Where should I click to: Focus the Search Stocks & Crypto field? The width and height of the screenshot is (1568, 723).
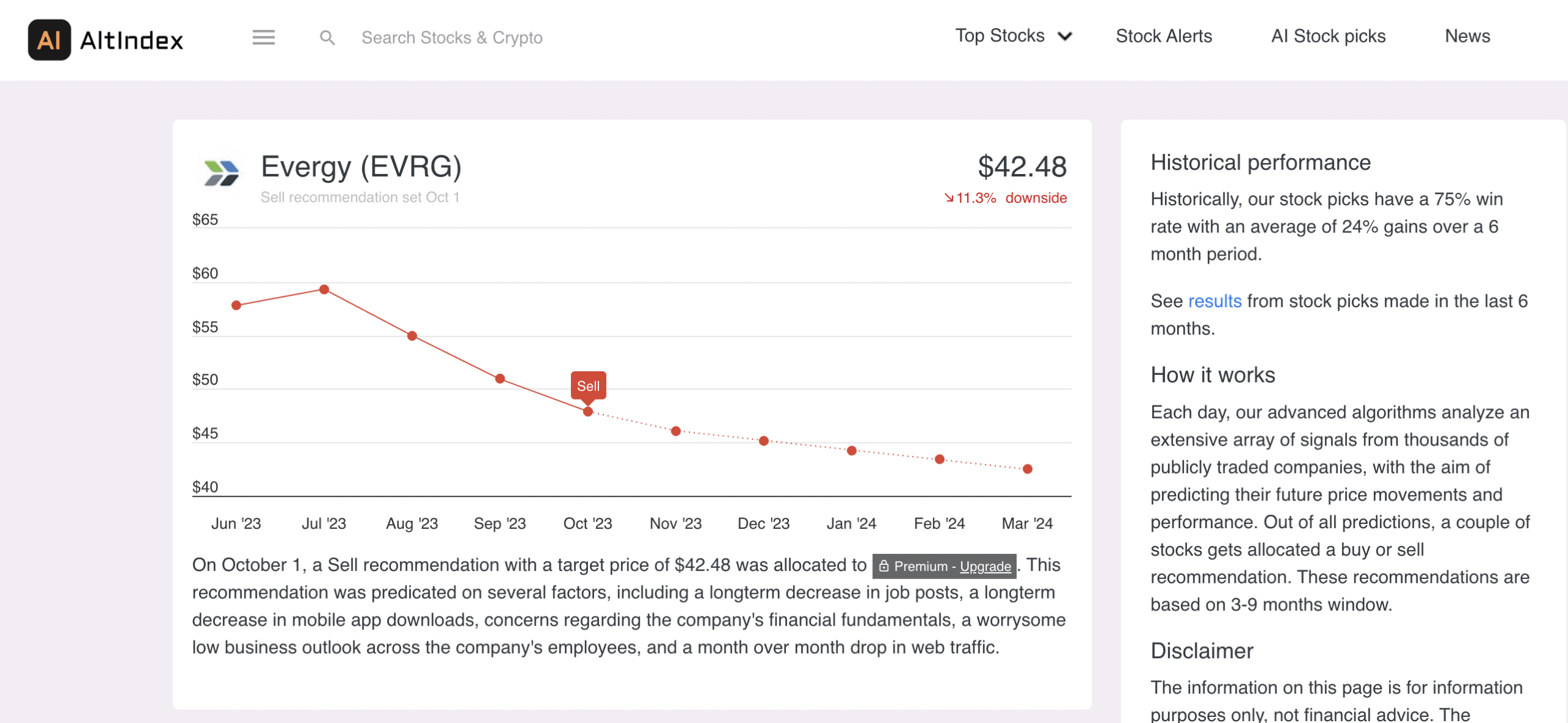(451, 38)
